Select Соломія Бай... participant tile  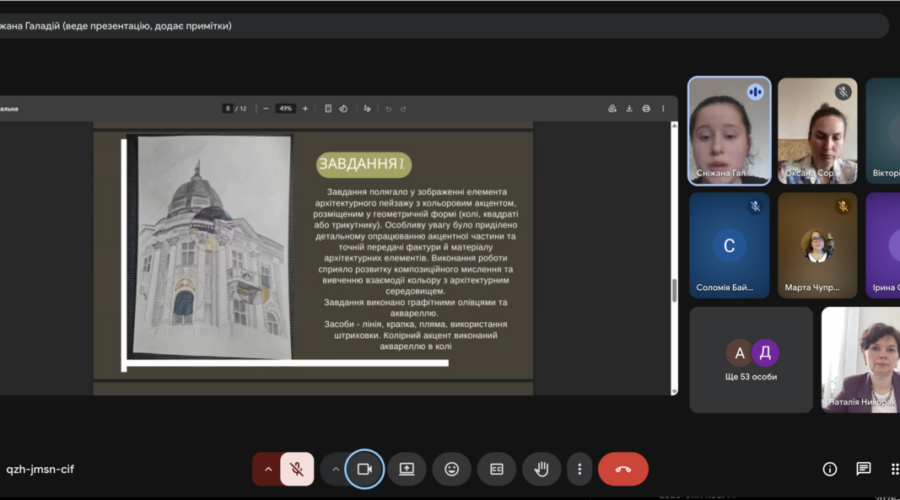(x=729, y=245)
